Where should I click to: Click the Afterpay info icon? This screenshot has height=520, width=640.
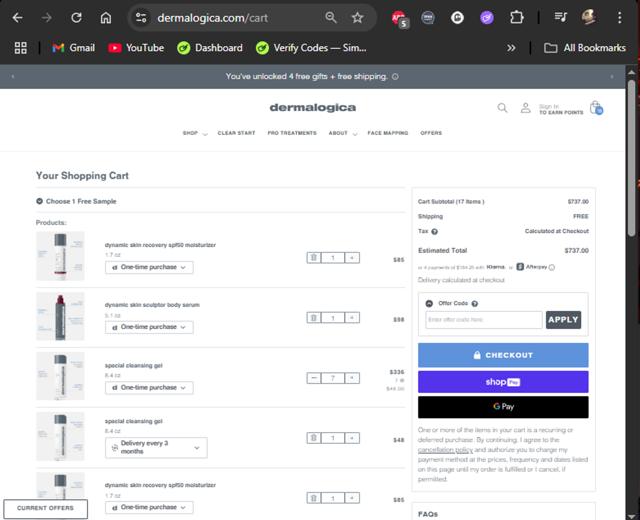click(552, 267)
